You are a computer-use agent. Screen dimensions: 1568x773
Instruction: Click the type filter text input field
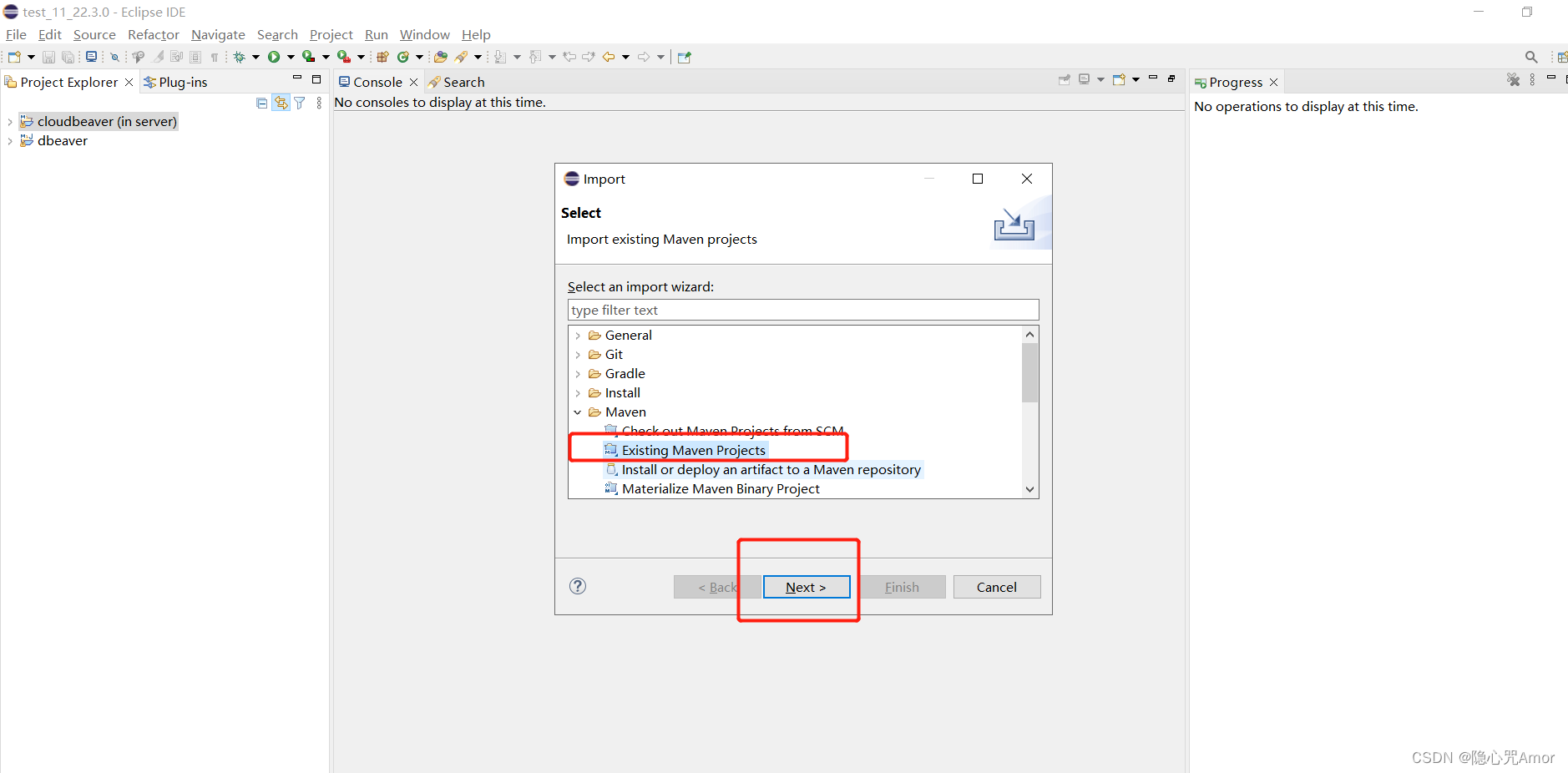click(x=803, y=310)
